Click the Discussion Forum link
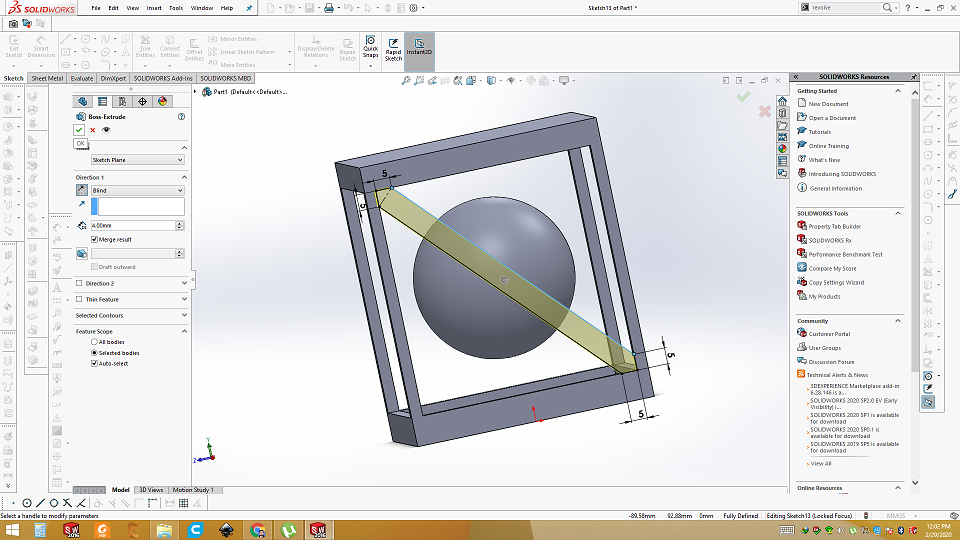The width and height of the screenshot is (960, 540). 831,362
